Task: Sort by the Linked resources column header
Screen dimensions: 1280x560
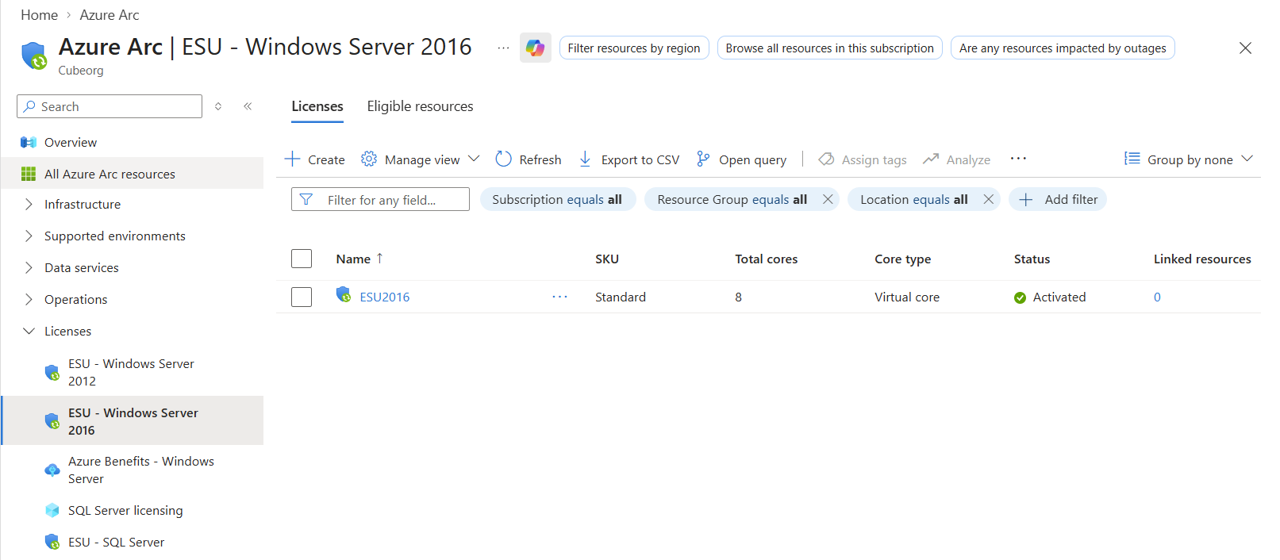Action: [x=1202, y=259]
